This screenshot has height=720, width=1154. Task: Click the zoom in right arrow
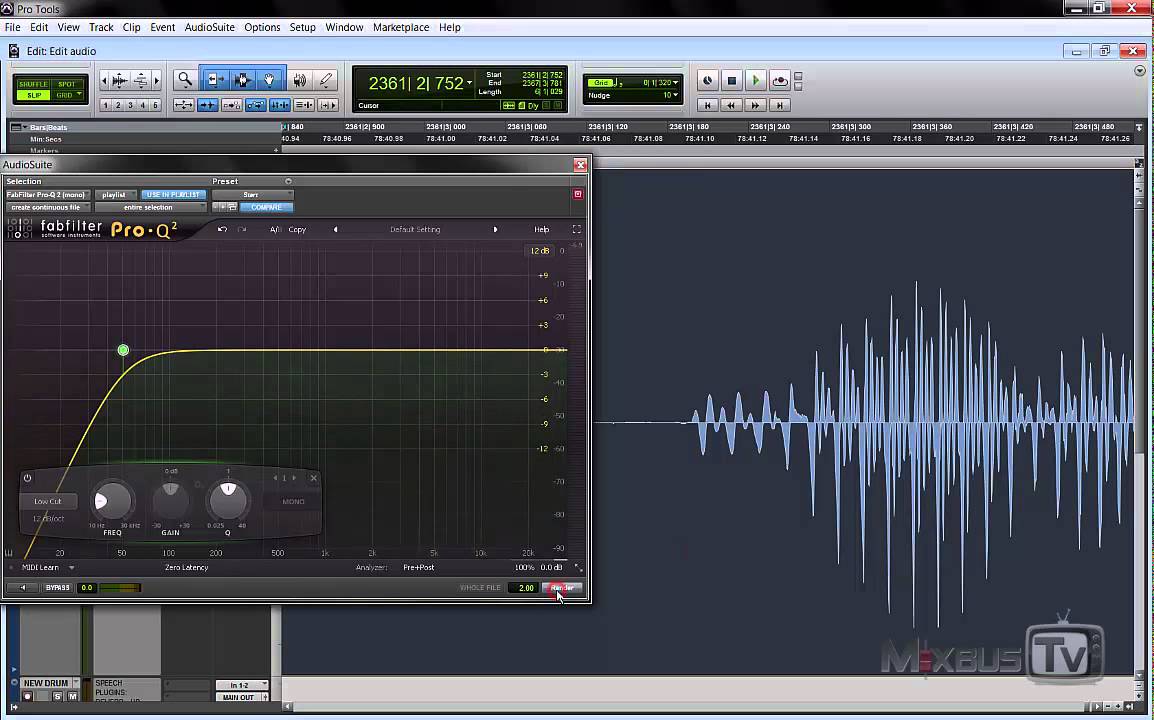pos(156,80)
